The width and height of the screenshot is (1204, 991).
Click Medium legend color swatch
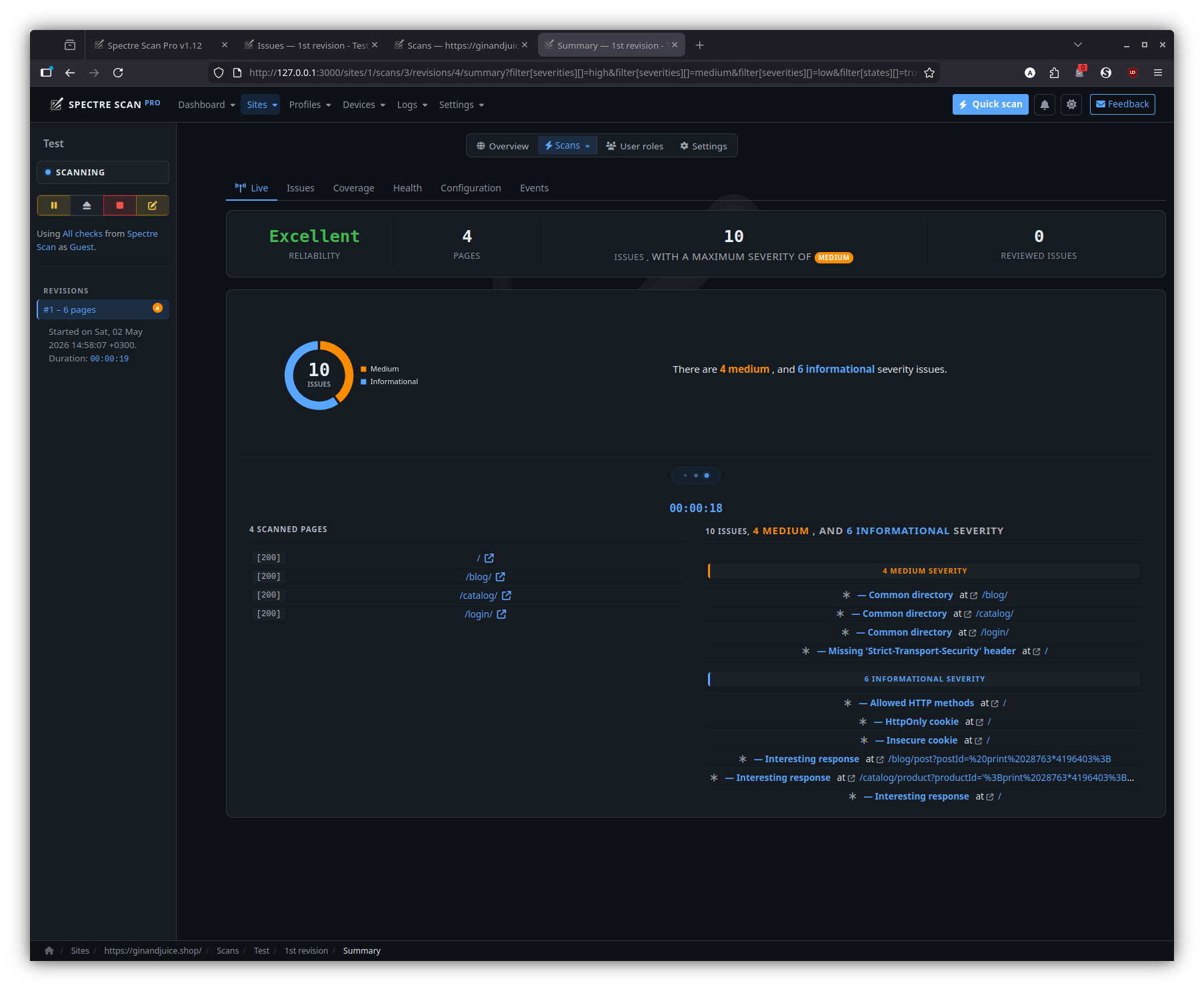pyautogui.click(x=364, y=369)
